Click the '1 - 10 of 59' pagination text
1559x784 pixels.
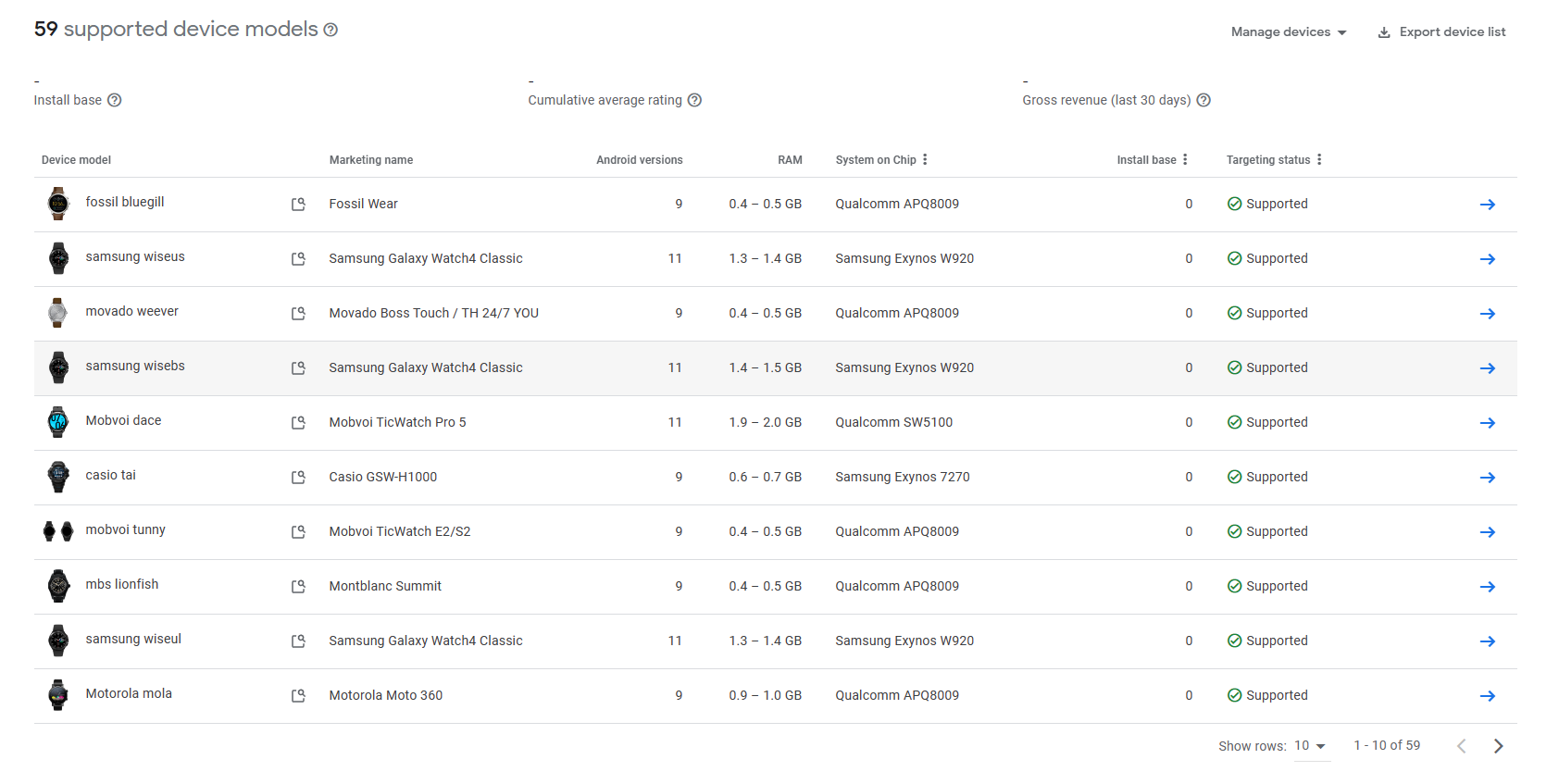[x=1387, y=746]
